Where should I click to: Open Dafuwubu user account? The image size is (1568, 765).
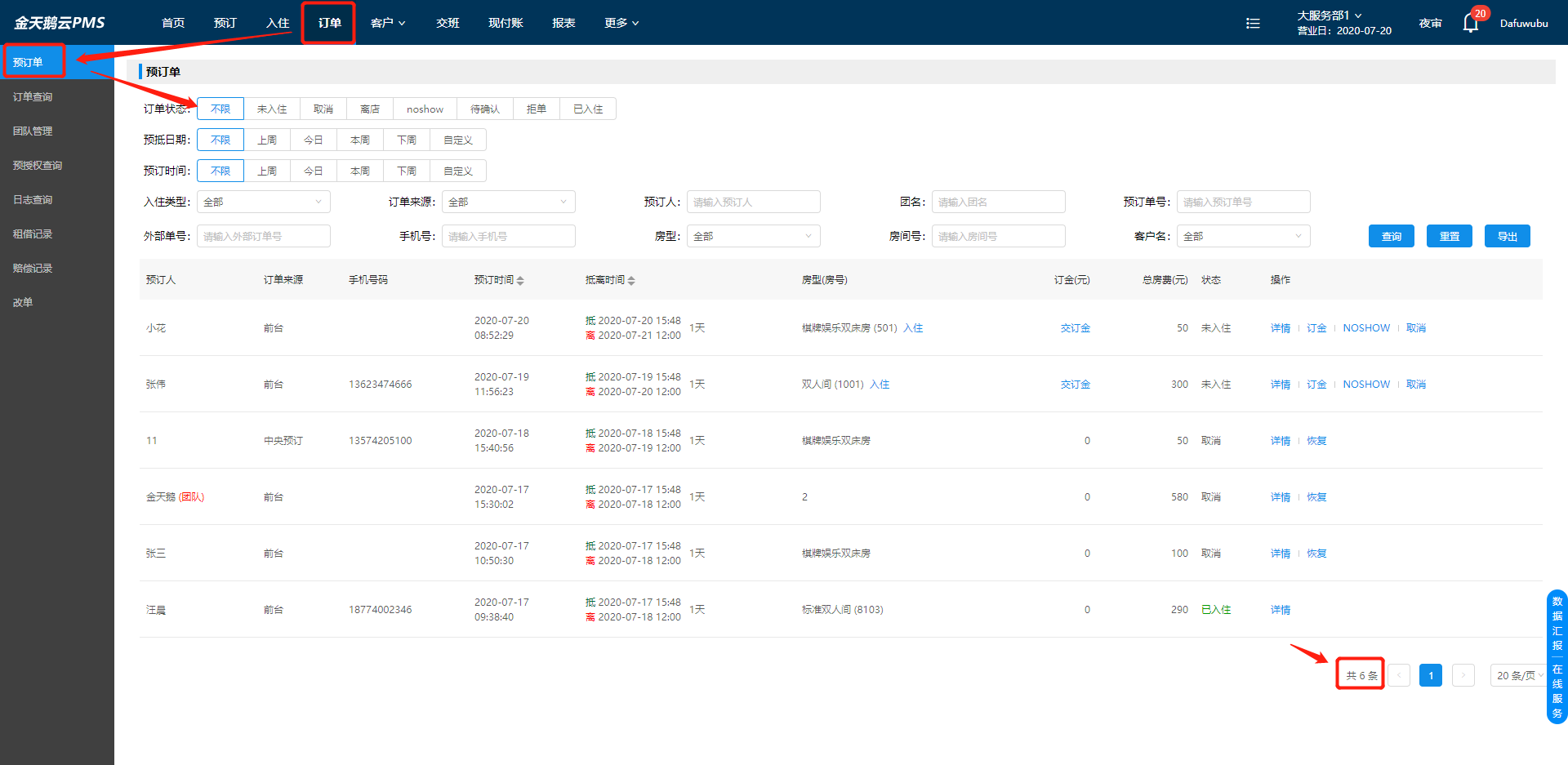click(1524, 24)
